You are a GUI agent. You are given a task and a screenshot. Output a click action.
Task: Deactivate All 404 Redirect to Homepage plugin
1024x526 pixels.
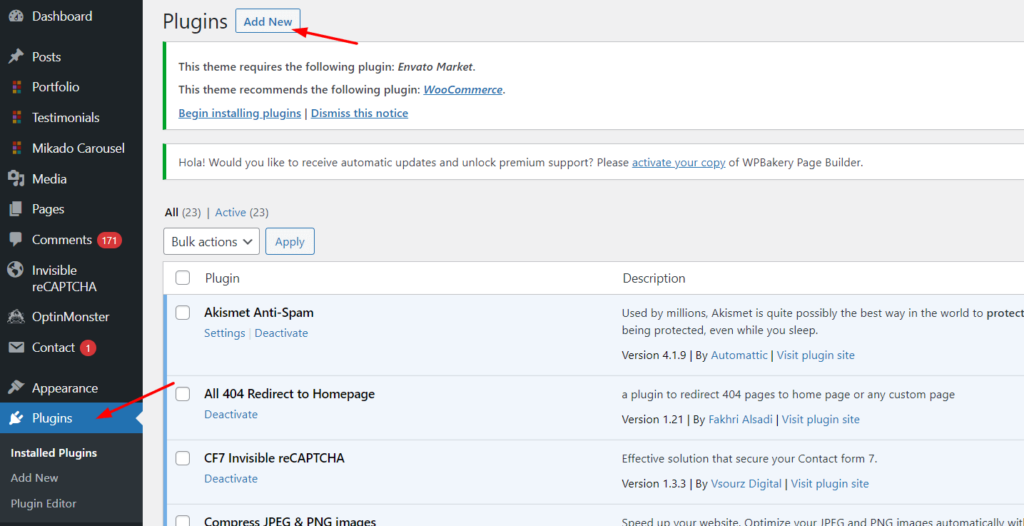231,414
